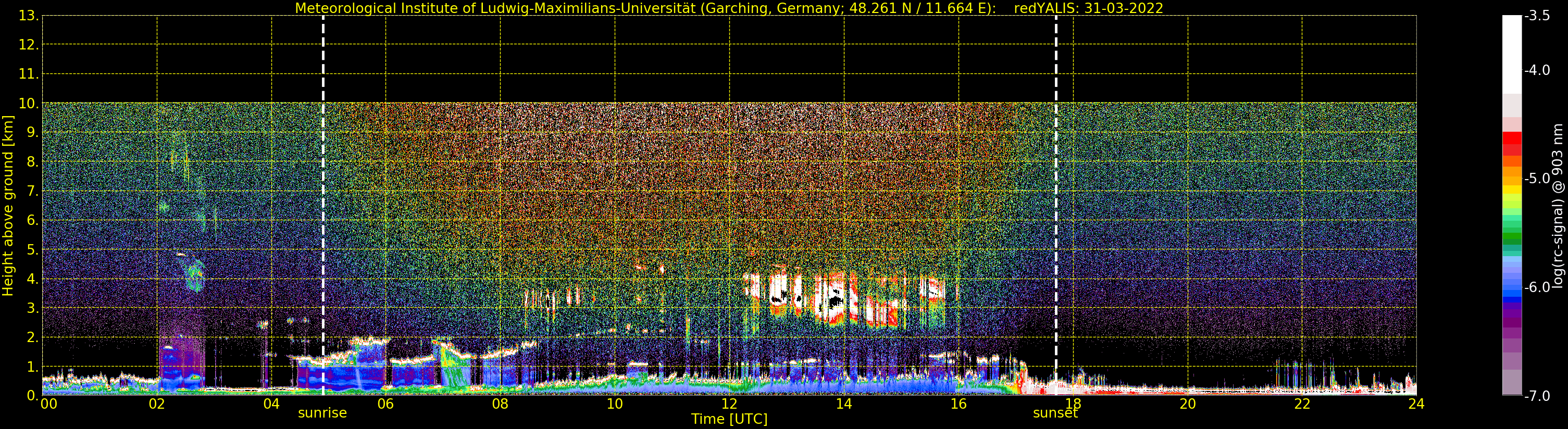Click the colorbar value '-3.5'
Viewport: 1568px width, 429px height.
click(x=1537, y=16)
